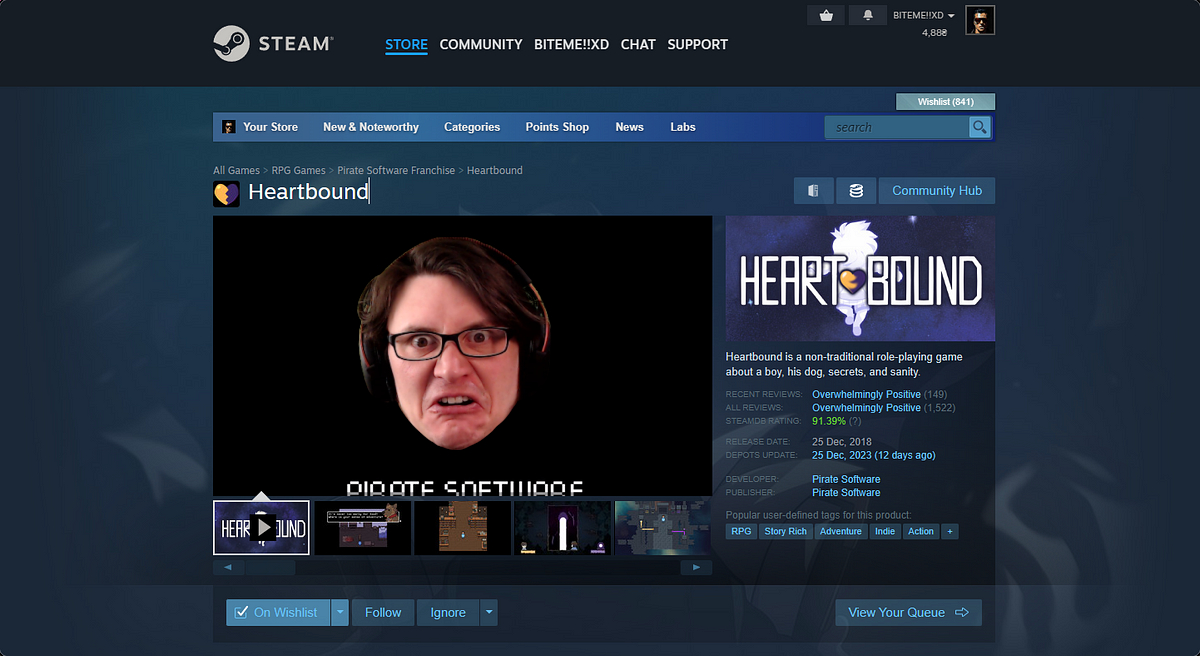Click the Follow button
This screenshot has width=1200, height=656.
(x=383, y=612)
